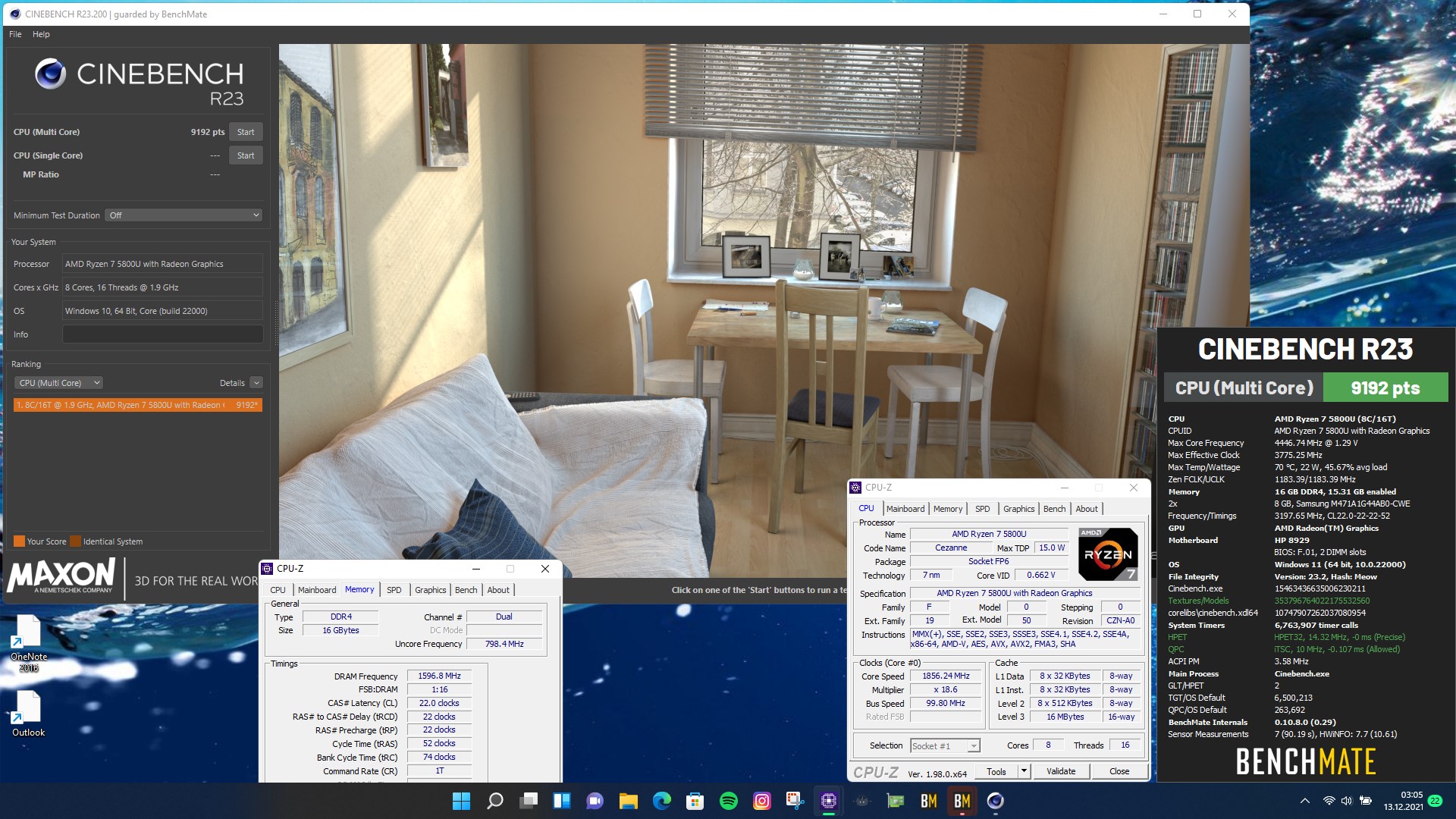
Task: Open Microsoft Store from taskbar
Action: tap(695, 801)
